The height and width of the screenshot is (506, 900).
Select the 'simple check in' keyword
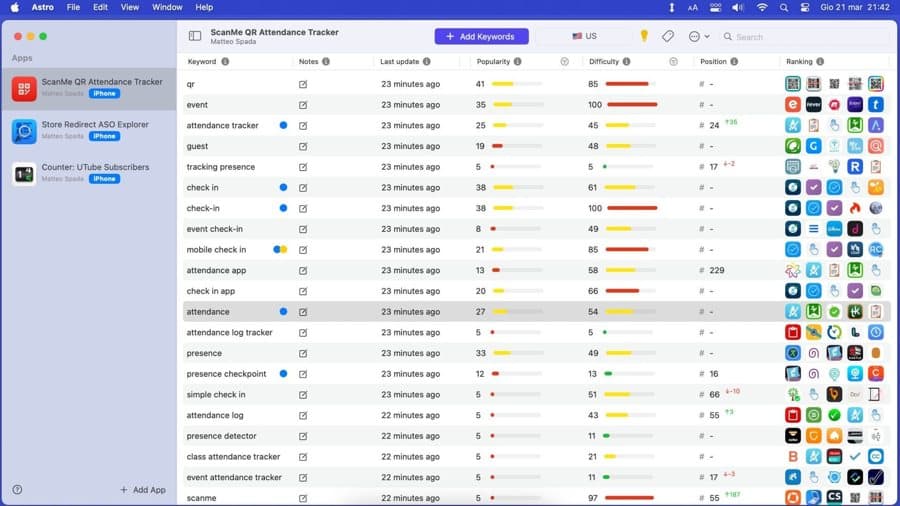(x=216, y=395)
